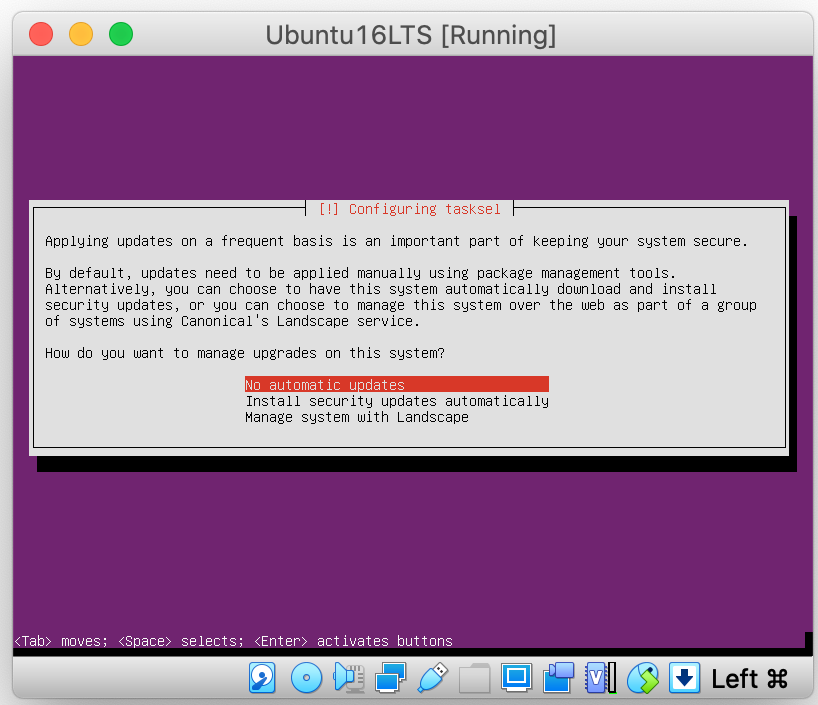Click the CPU virtualization status icon

tap(600, 678)
